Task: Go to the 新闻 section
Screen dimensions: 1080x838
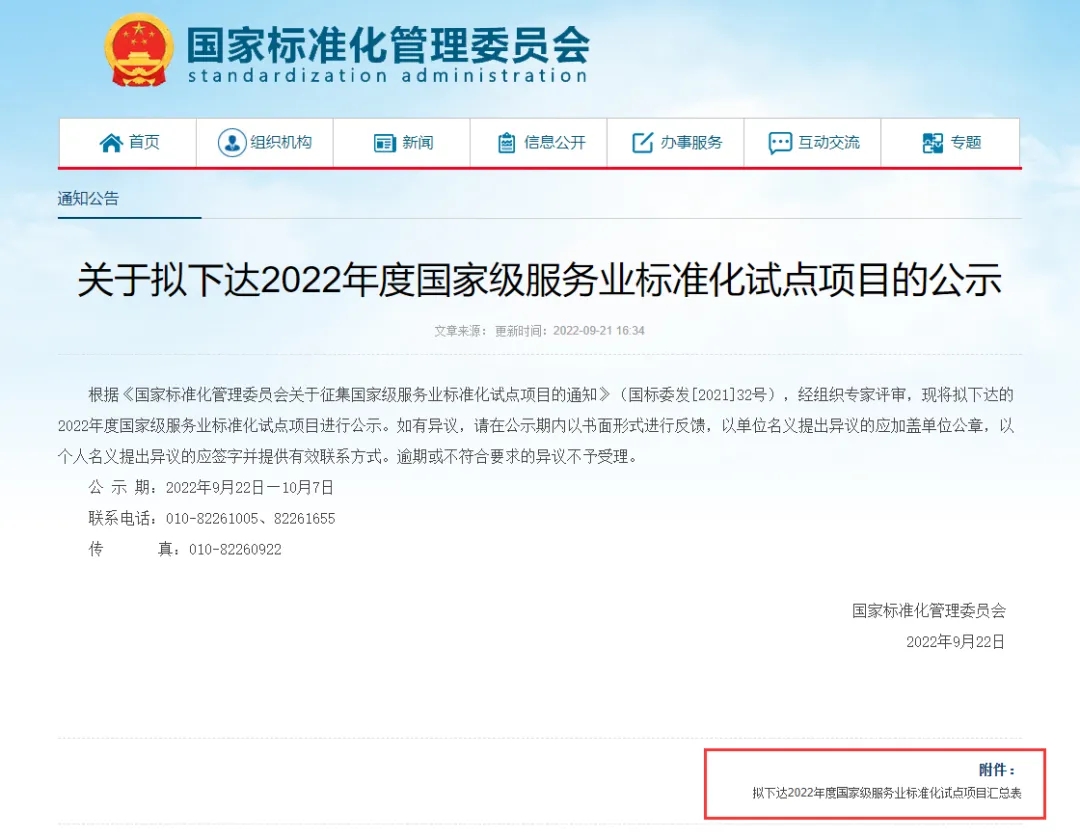Action: [x=402, y=143]
